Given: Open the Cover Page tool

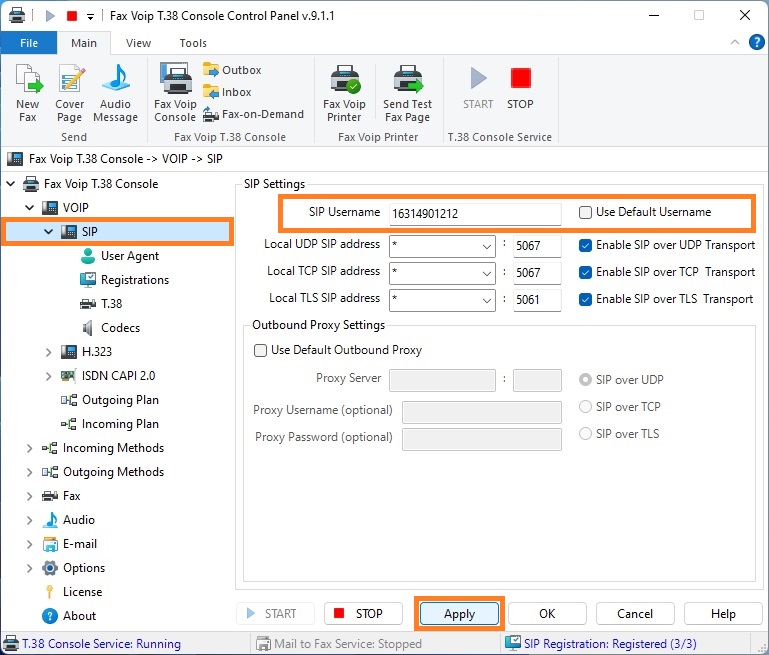Looking at the screenshot, I should 70,93.
